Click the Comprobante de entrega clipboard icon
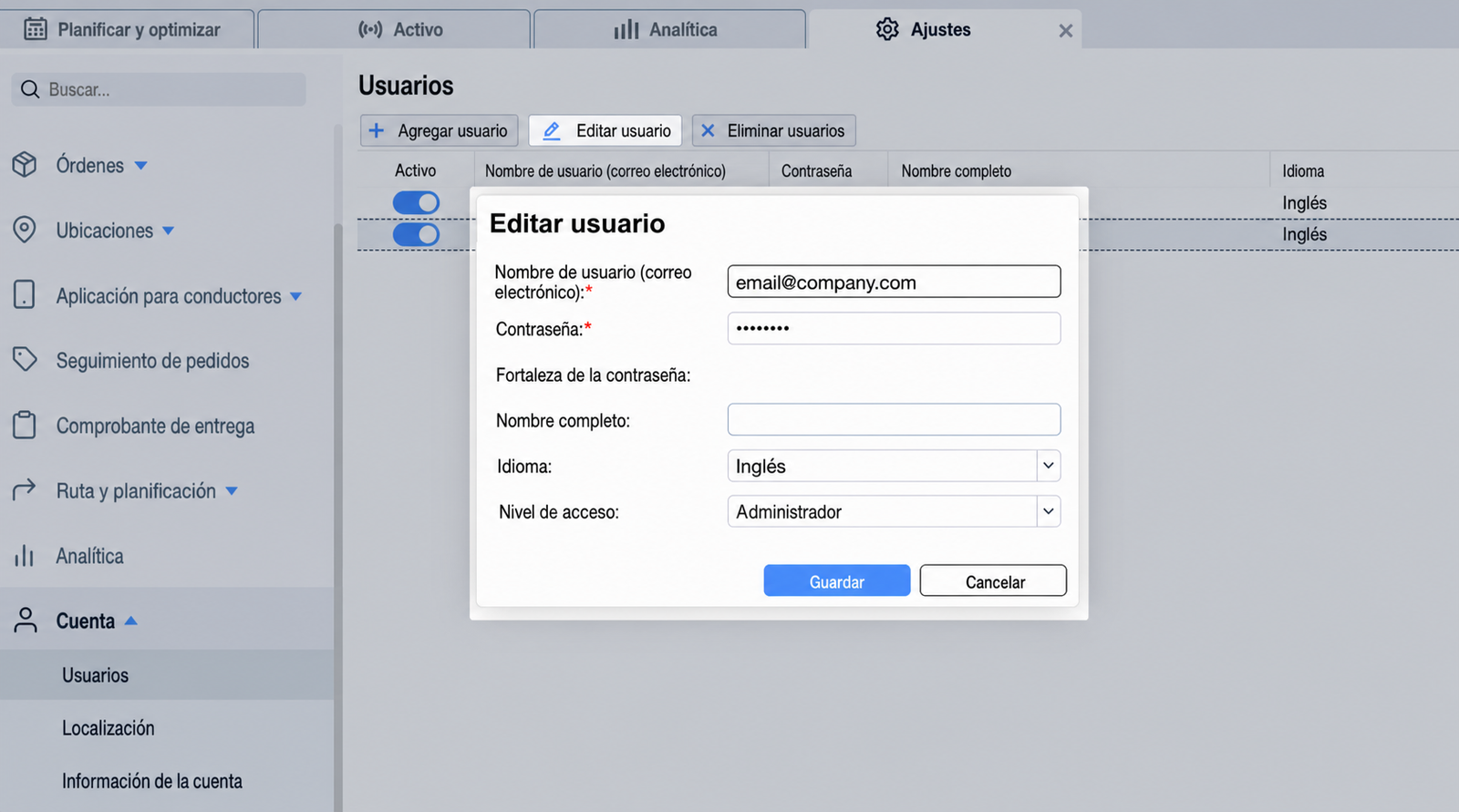1459x812 pixels. coord(25,425)
